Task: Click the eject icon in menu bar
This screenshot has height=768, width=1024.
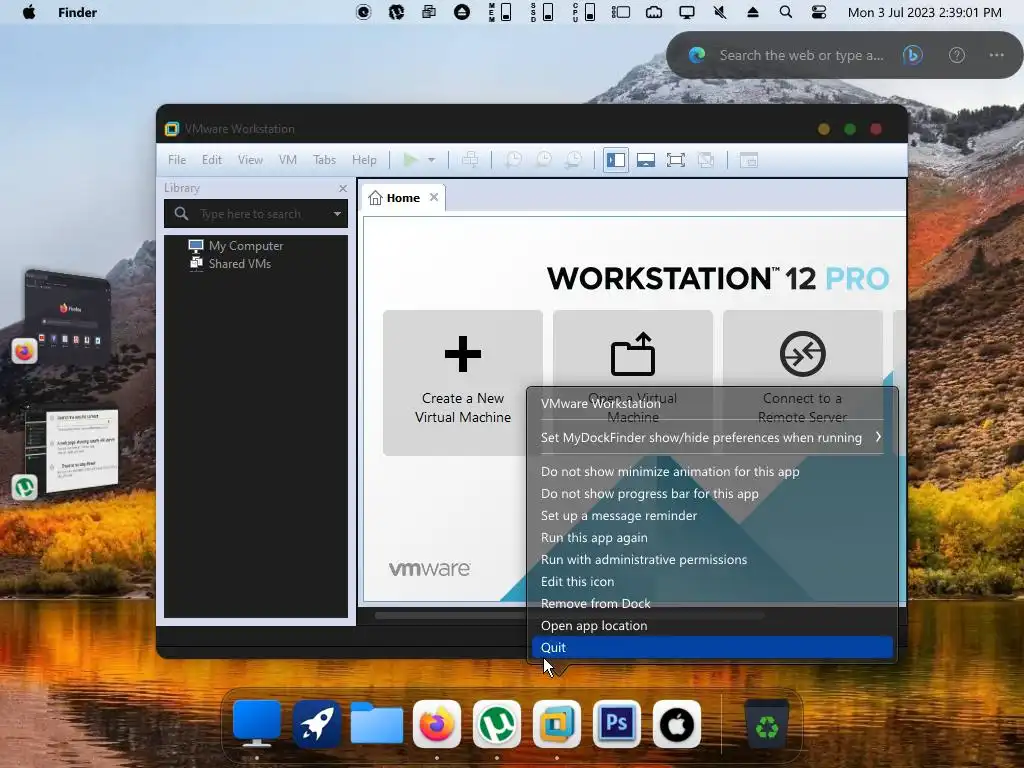Action: click(752, 12)
